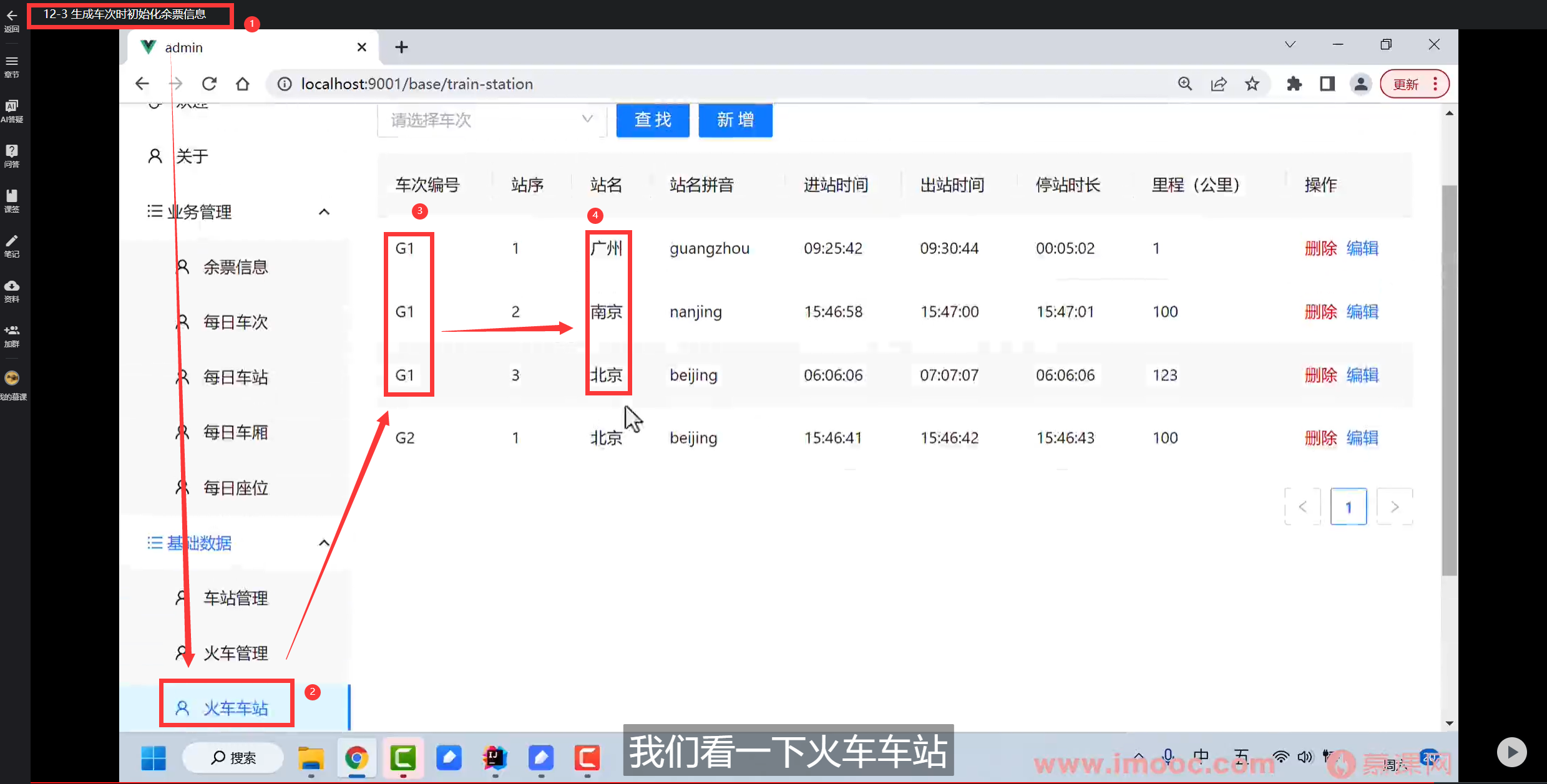Click the 新增 add button
Viewport: 1547px width, 784px height.
[x=735, y=120]
